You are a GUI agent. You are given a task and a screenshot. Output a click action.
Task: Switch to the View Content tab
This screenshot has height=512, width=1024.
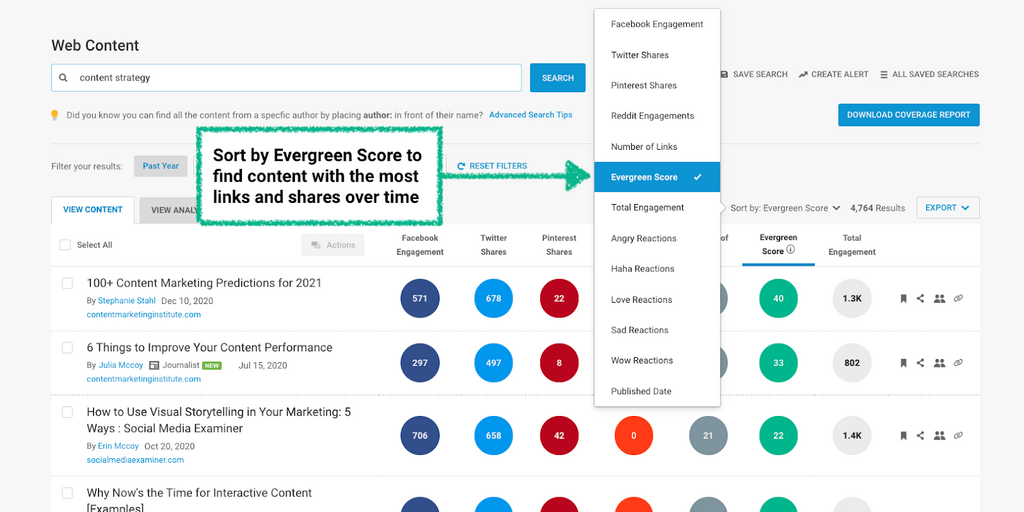(93, 210)
